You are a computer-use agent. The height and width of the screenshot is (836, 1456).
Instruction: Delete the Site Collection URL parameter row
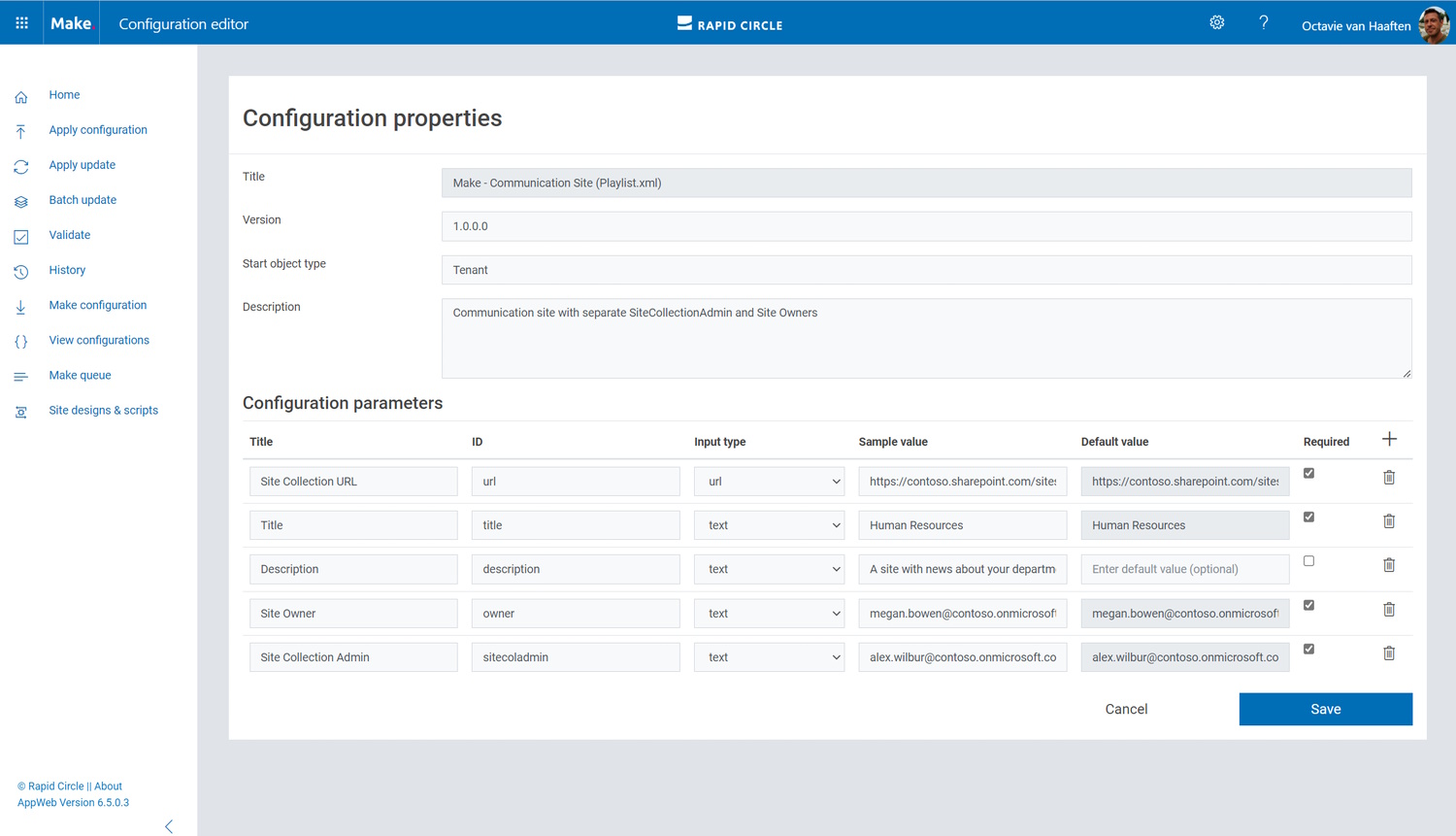[x=1389, y=478]
